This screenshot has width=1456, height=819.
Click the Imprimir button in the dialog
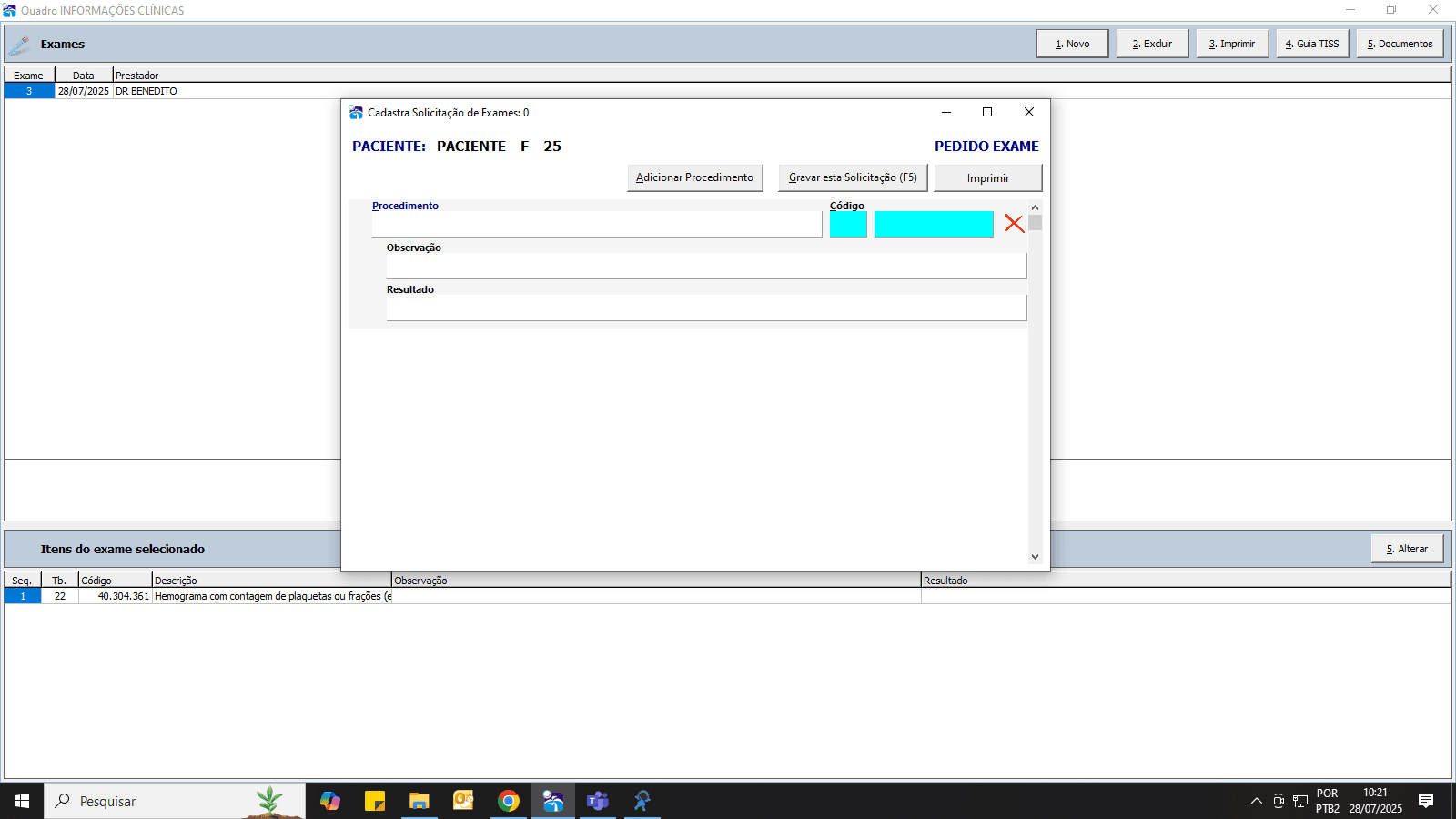tap(987, 178)
